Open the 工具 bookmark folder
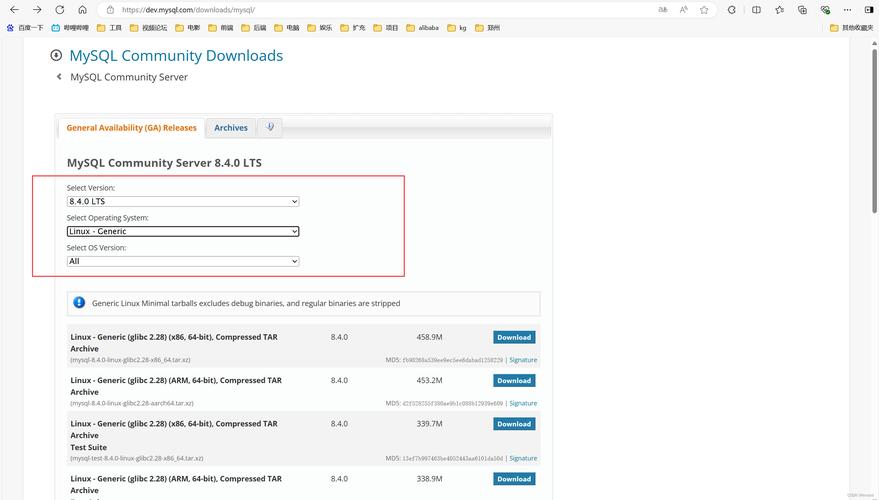Image resolution: width=879 pixels, height=500 pixels. coord(109,27)
